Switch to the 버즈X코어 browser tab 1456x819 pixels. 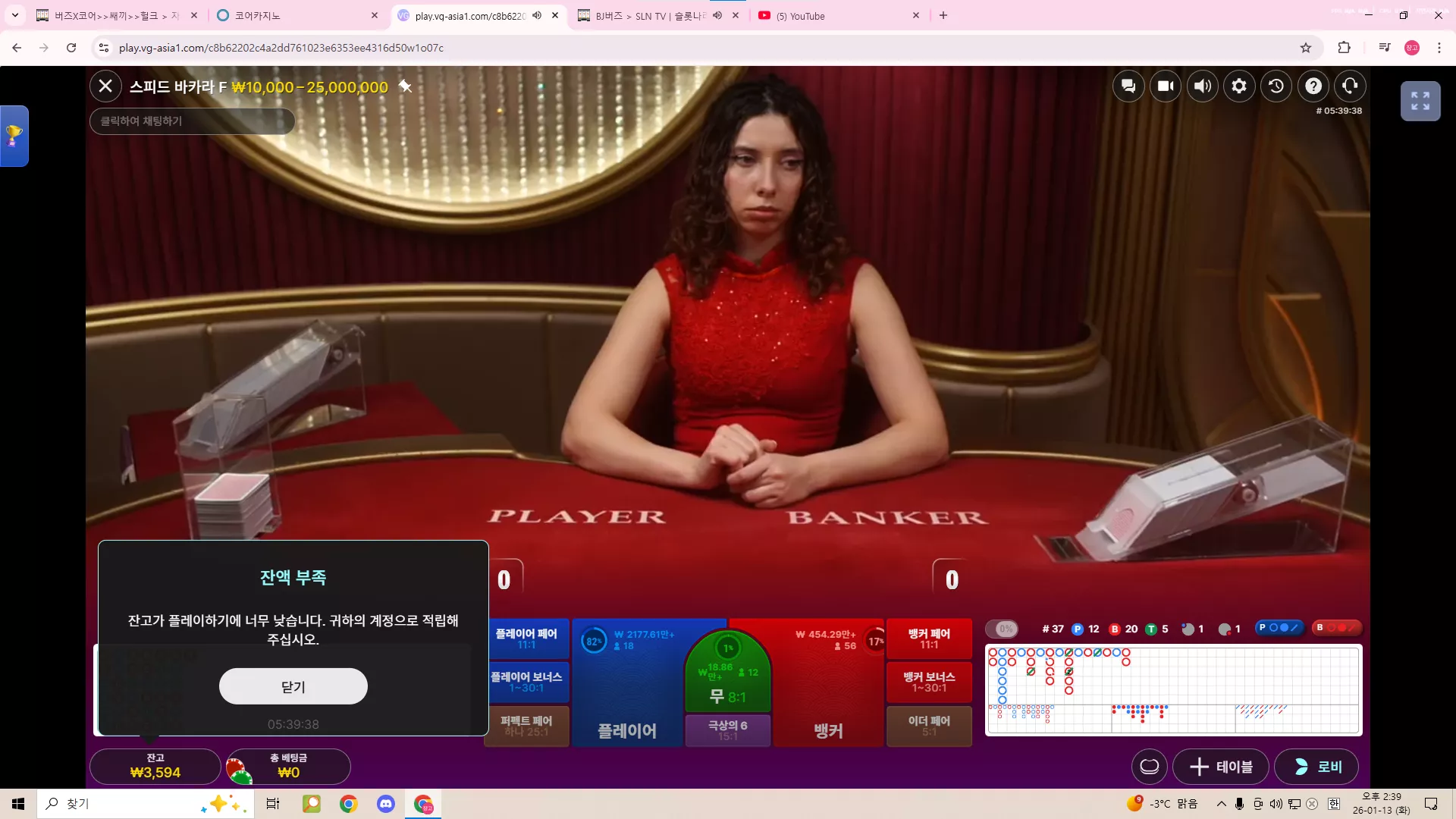(x=118, y=15)
